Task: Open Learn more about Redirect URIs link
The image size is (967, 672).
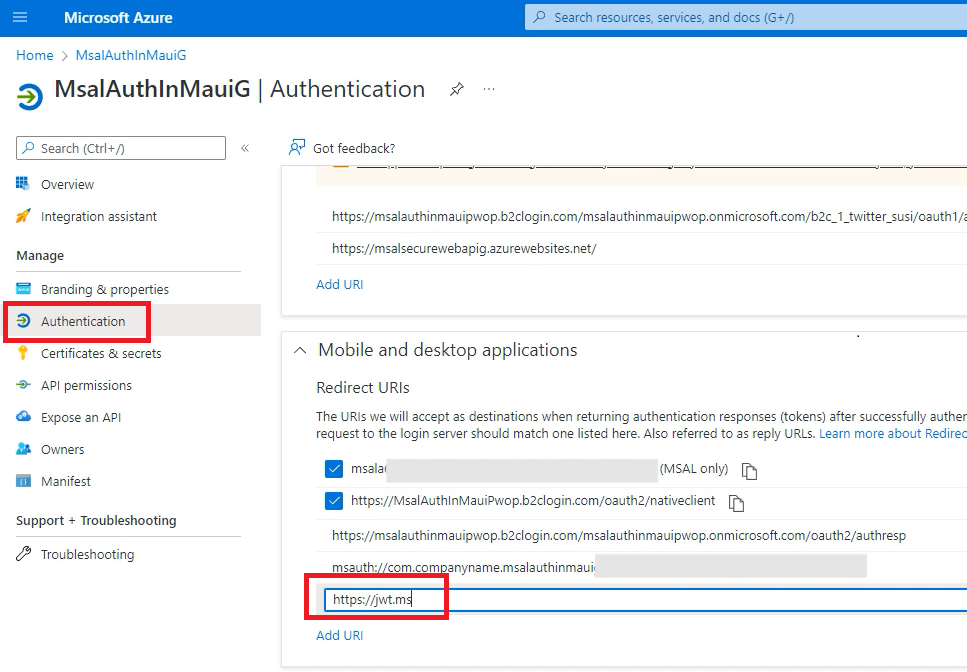Action: tap(892, 433)
